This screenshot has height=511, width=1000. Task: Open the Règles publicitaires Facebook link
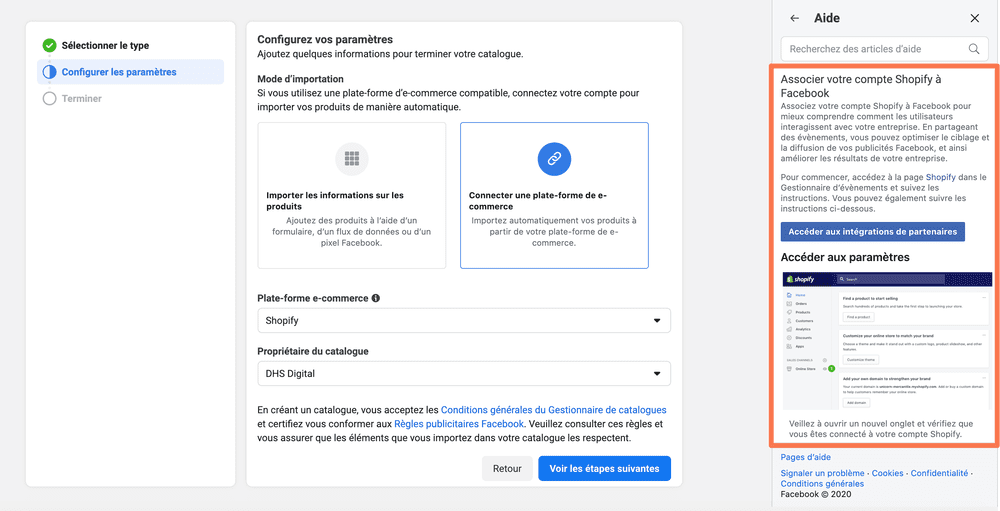point(459,424)
